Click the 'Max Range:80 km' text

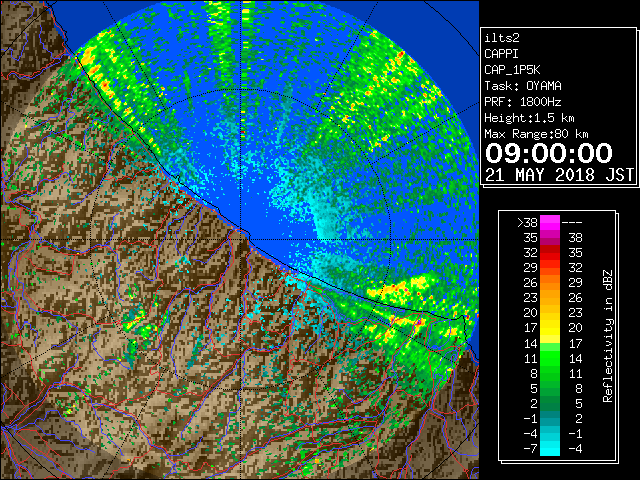[x=536, y=134]
